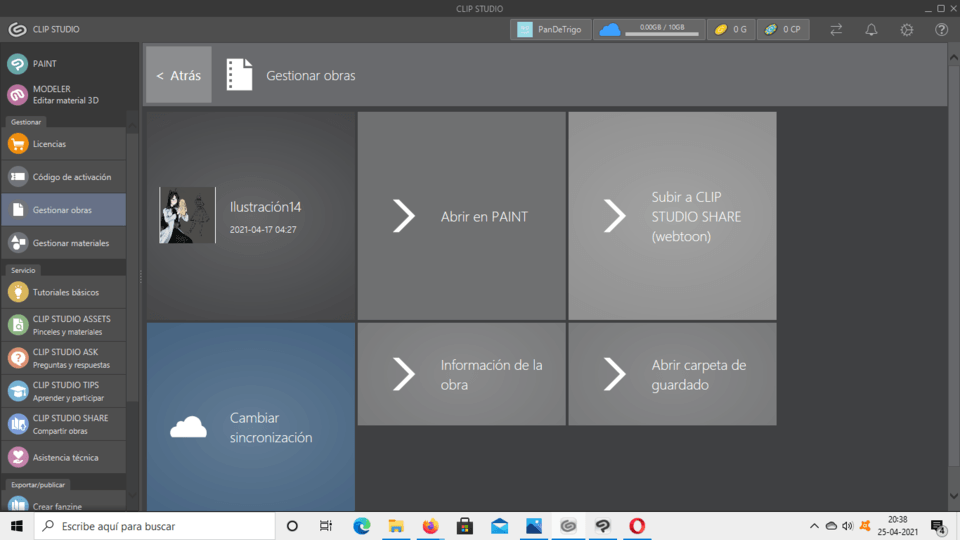
Task: Toggle Cambiar sincronización cloud tile
Action: tap(251, 417)
